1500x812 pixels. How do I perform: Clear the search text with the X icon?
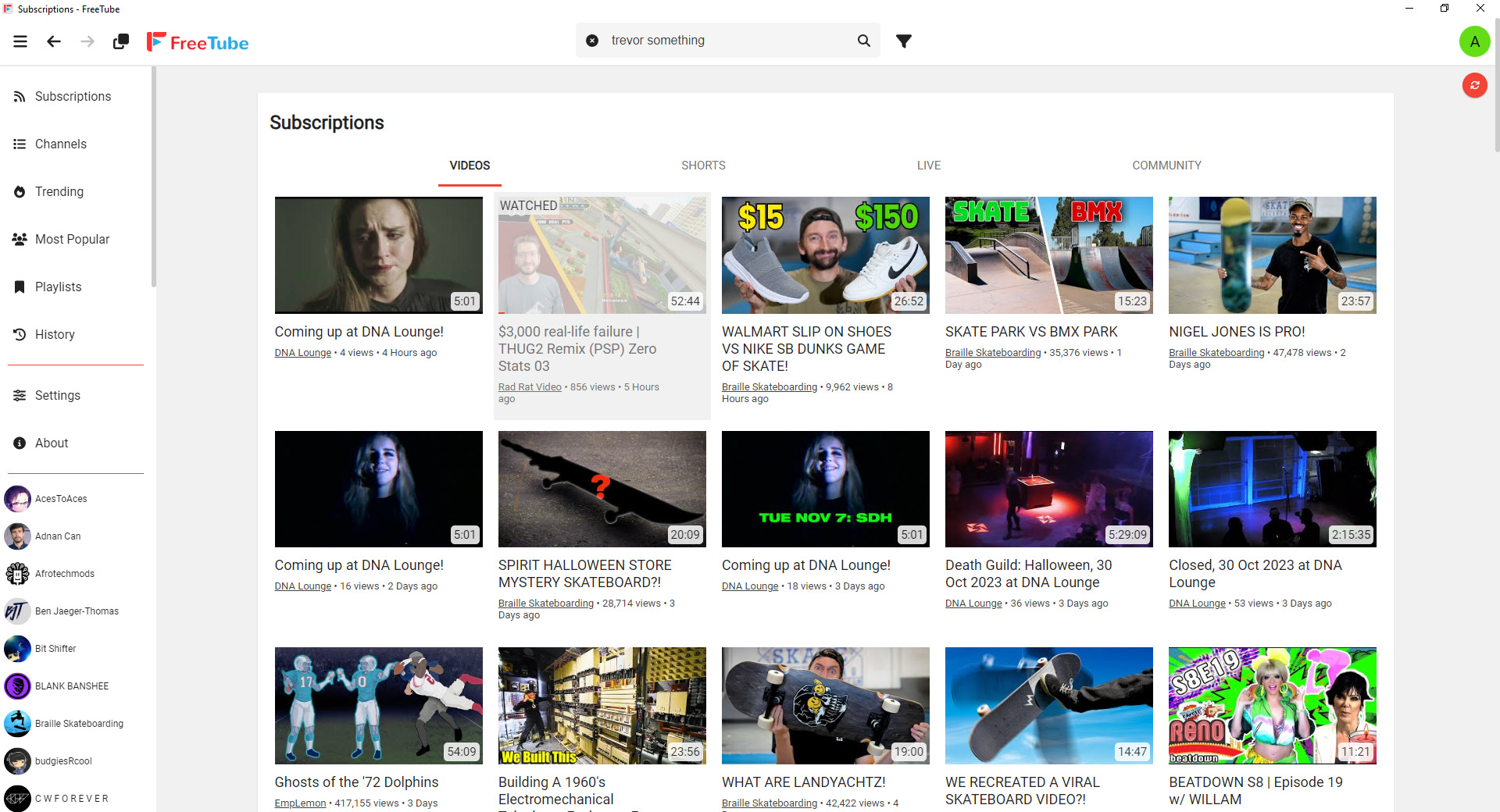(592, 41)
